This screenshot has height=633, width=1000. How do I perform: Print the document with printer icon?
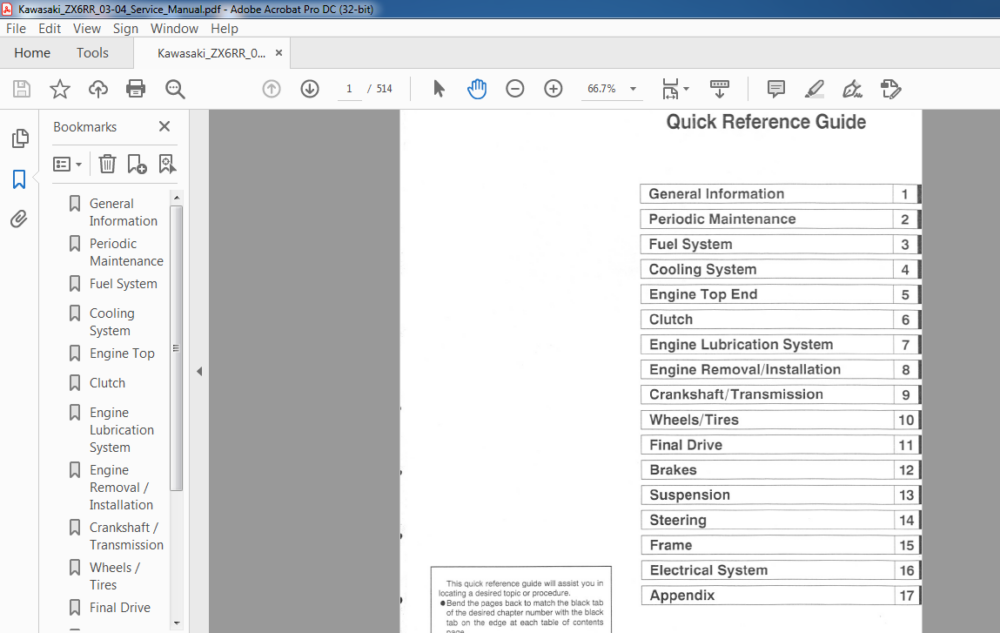pyautogui.click(x=136, y=89)
